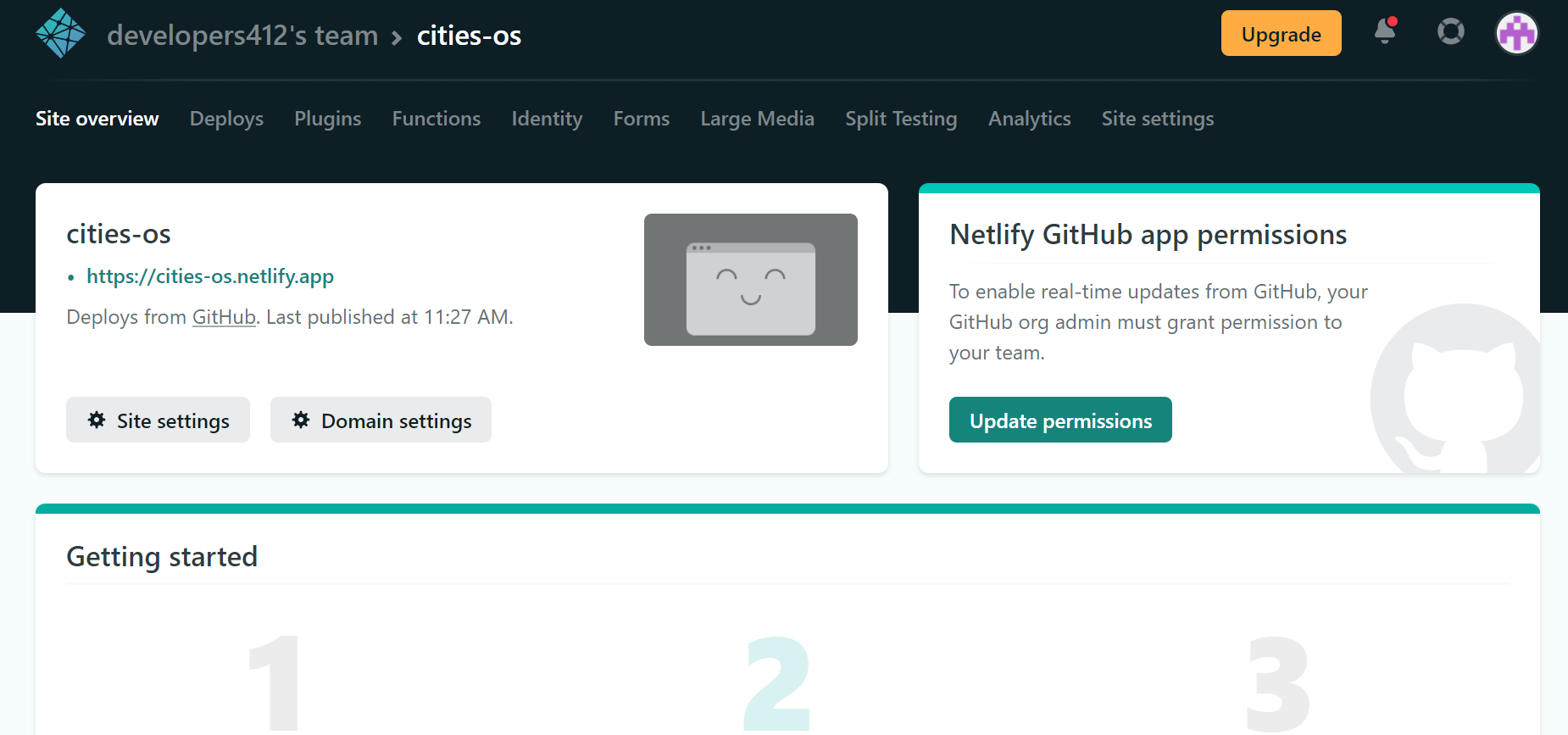Open the Functions tab
1568x735 pixels.
436,119
